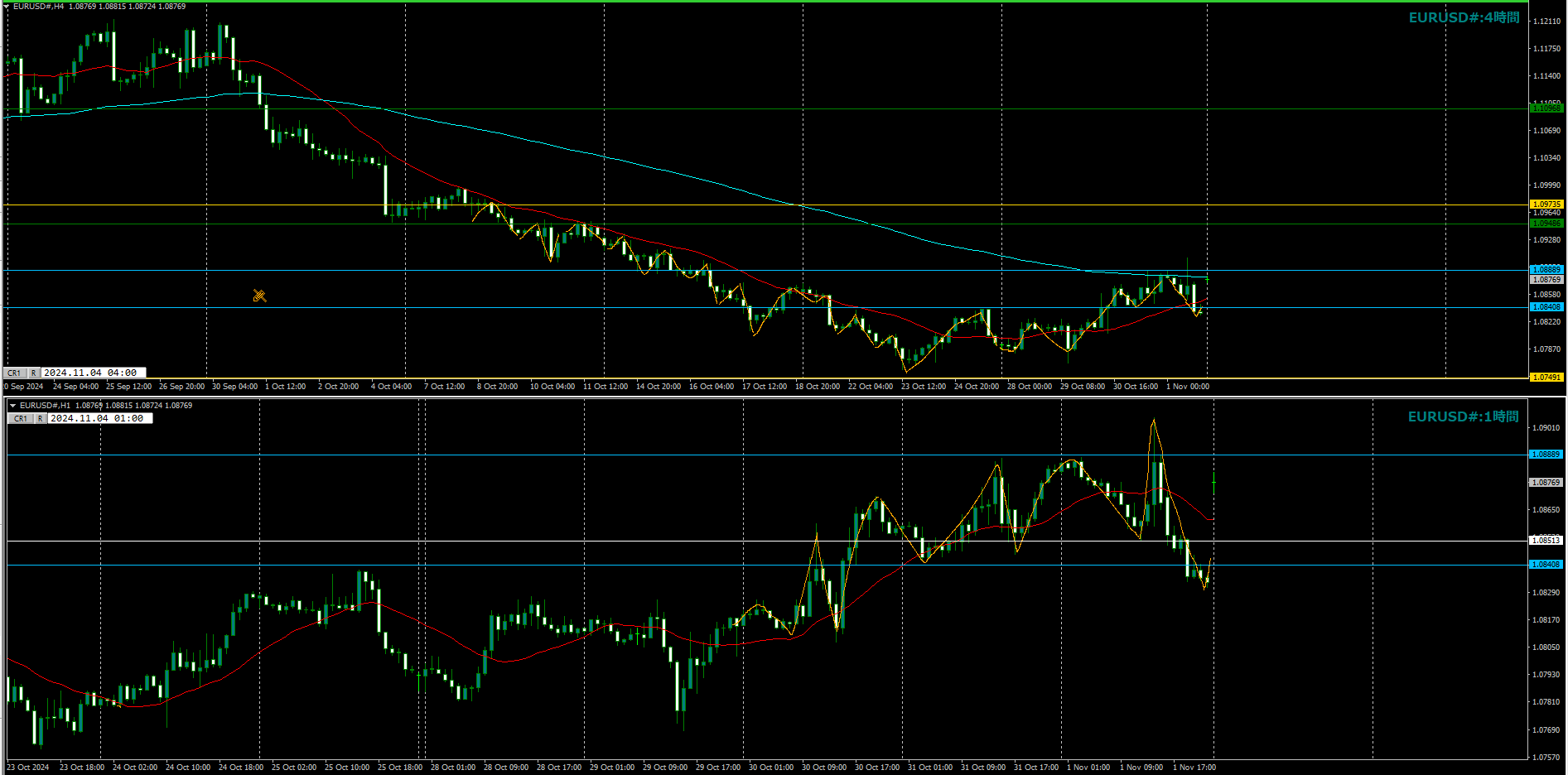Click the 1.12110 price scale value on H4 chart
This screenshot has height=775, width=1568.
point(1546,22)
